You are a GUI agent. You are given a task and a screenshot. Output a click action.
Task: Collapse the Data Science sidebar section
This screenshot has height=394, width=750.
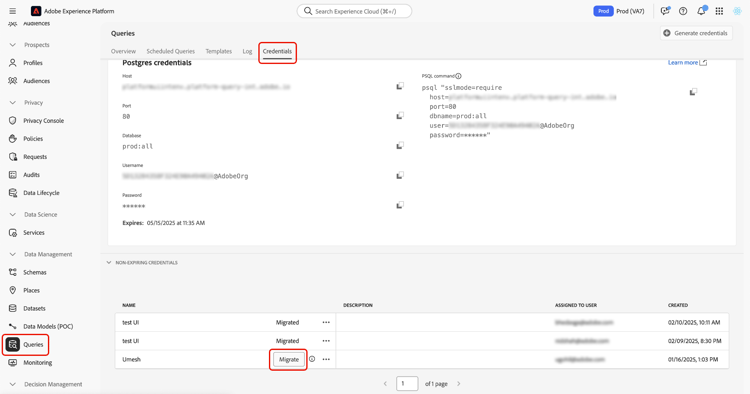pyautogui.click(x=12, y=215)
